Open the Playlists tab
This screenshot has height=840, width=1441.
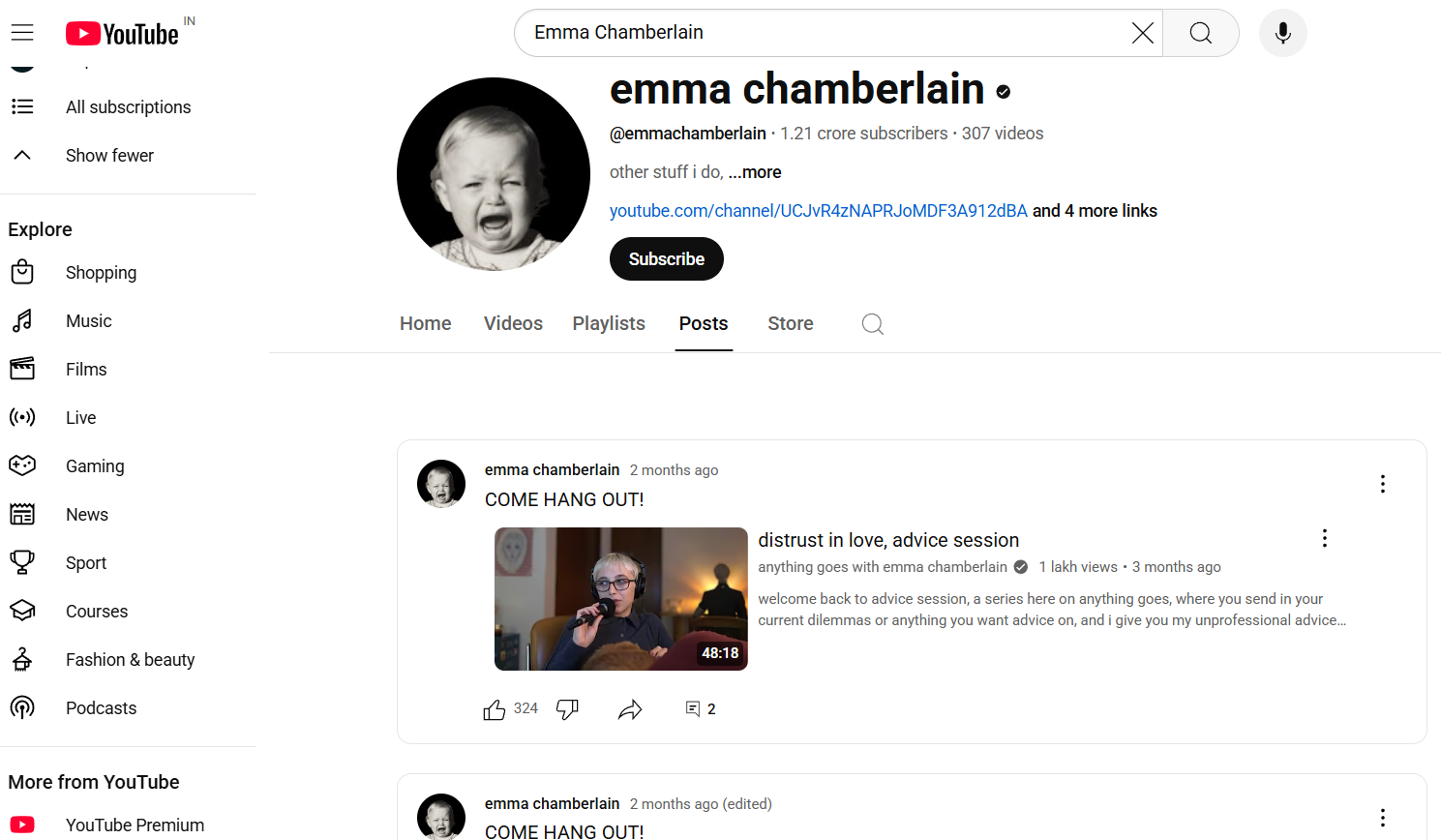pos(609,323)
